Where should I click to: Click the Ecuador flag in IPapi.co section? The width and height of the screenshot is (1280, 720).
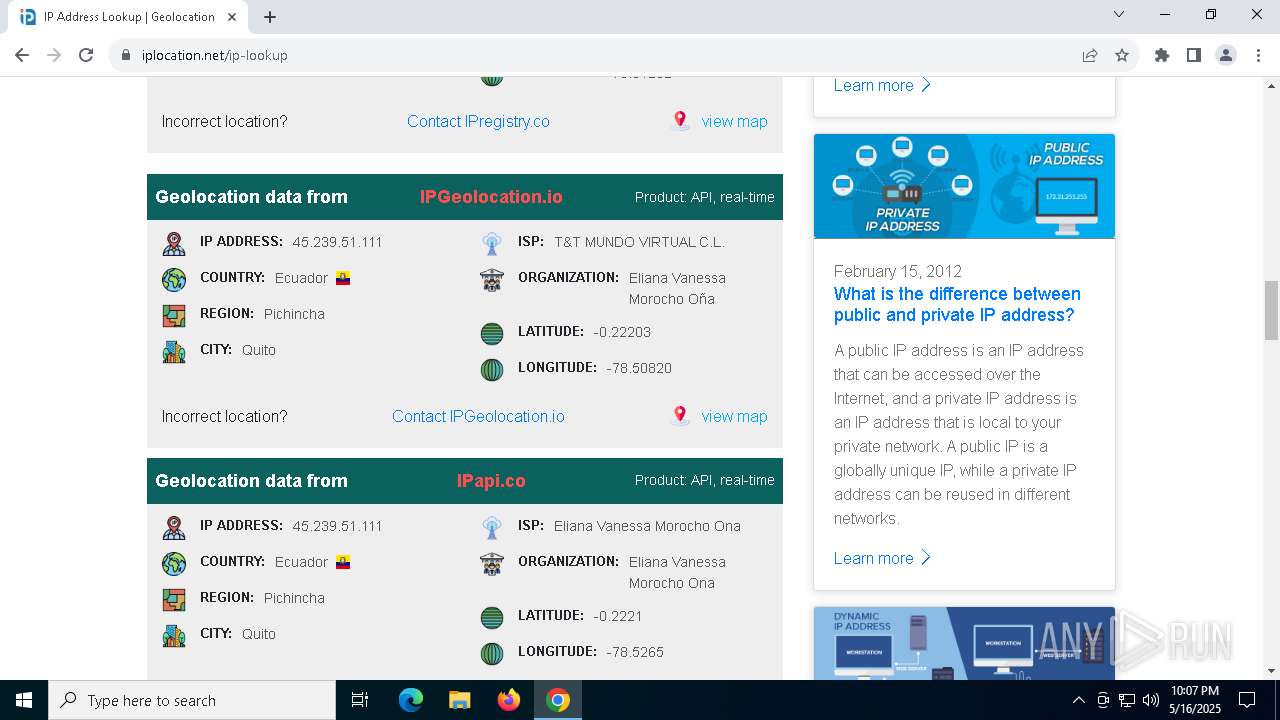point(343,562)
